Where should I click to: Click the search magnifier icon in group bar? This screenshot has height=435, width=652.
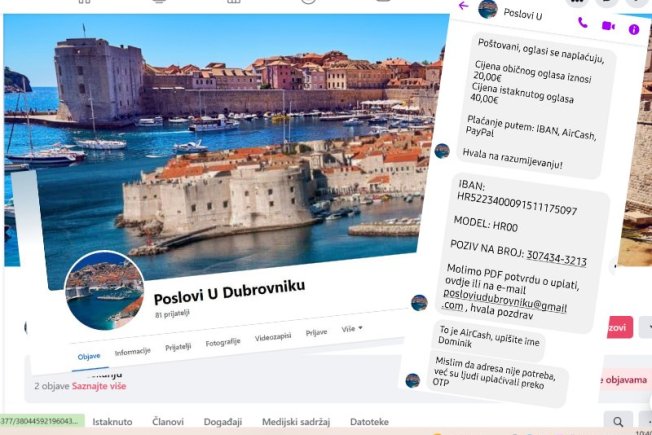(x=618, y=422)
